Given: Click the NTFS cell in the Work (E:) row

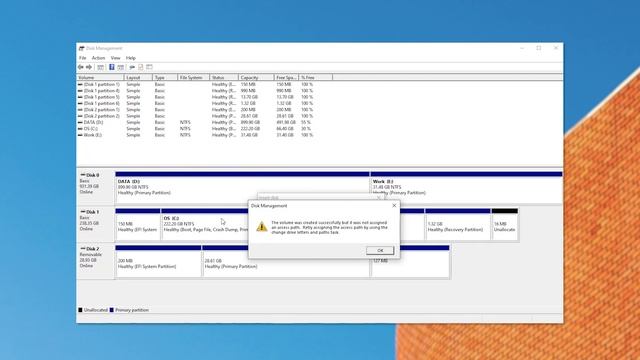Looking at the screenshot, I should coord(185,135).
